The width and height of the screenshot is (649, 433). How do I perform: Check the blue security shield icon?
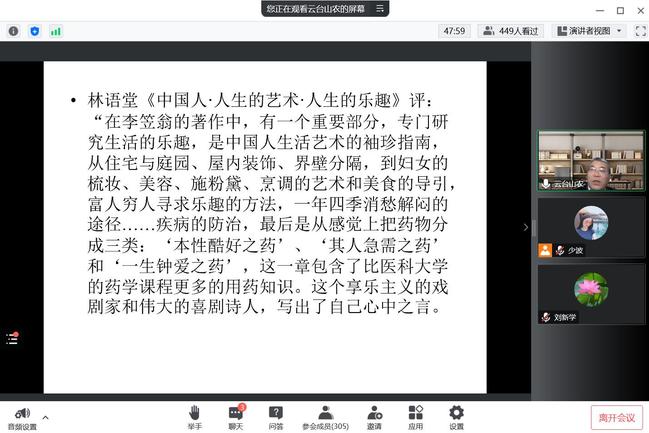[x=35, y=31]
